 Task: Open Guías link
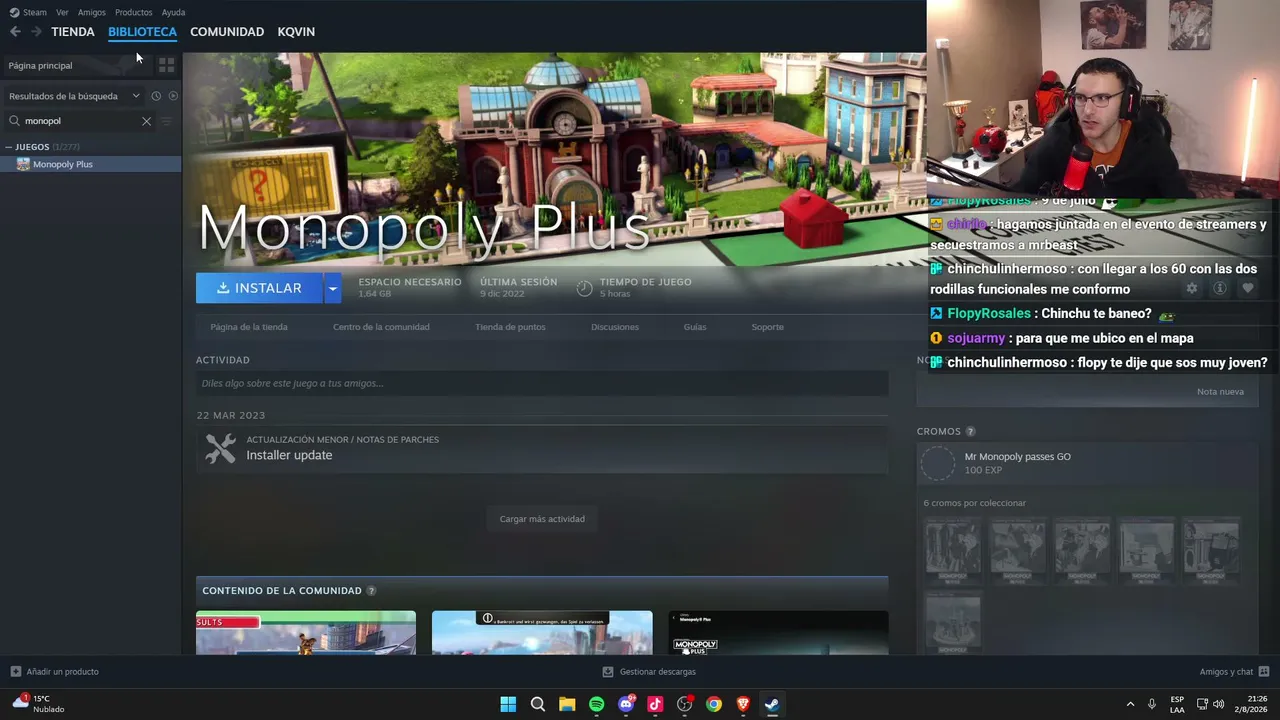click(x=695, y=327)
